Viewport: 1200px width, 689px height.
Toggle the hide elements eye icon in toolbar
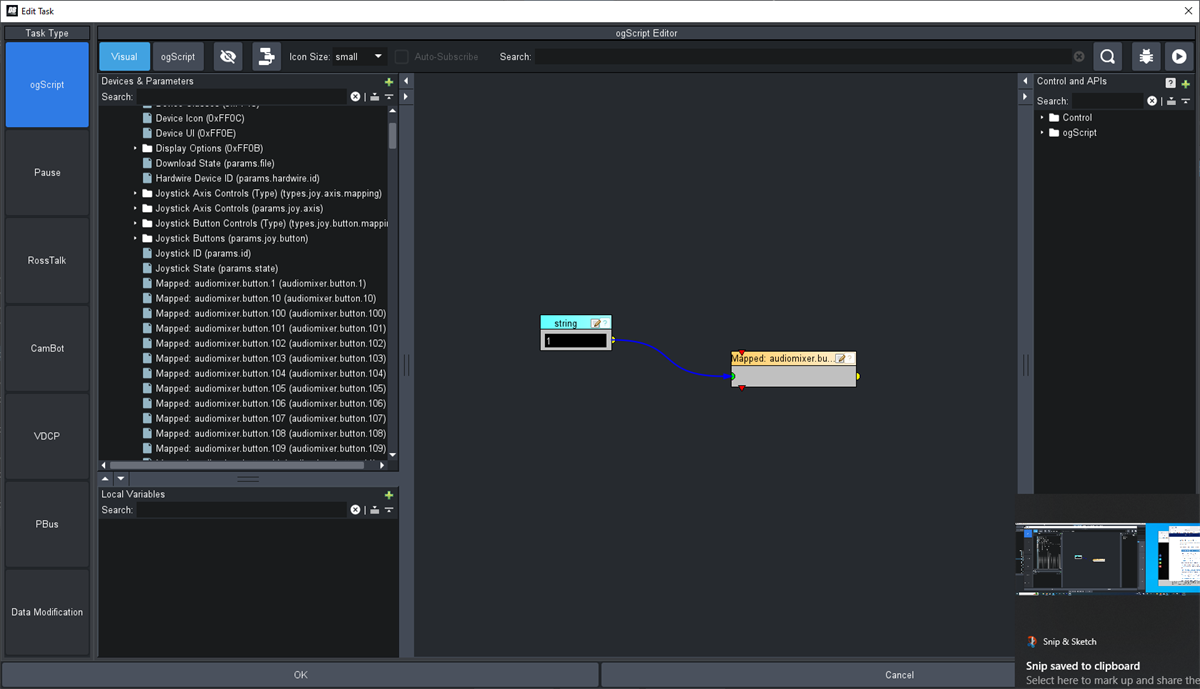pyautogui.click(x=228, y=57)
